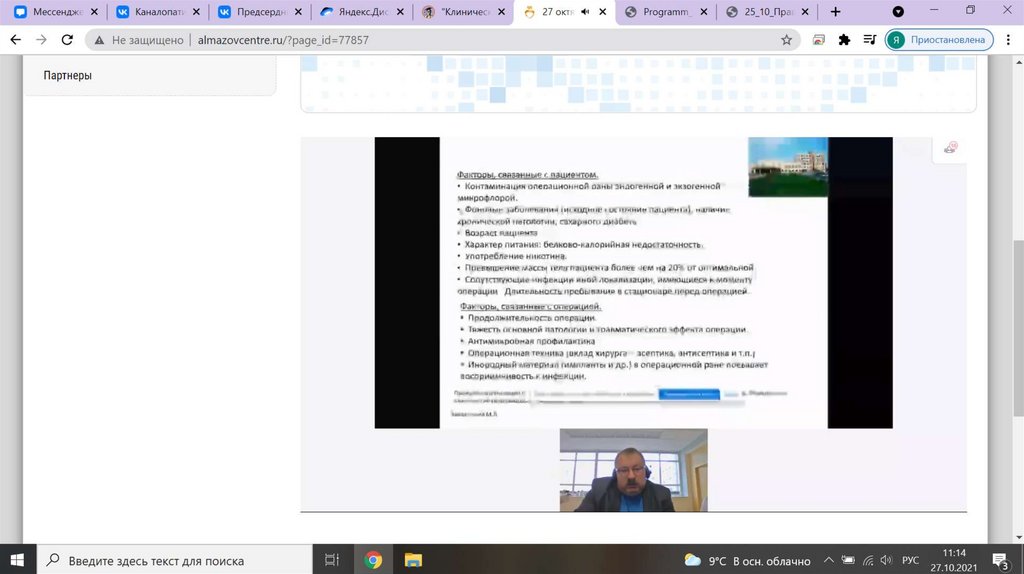Open the Chrome three-dot menu
This screenshot has width=1024, height=574.
[x=1009, y=40]
